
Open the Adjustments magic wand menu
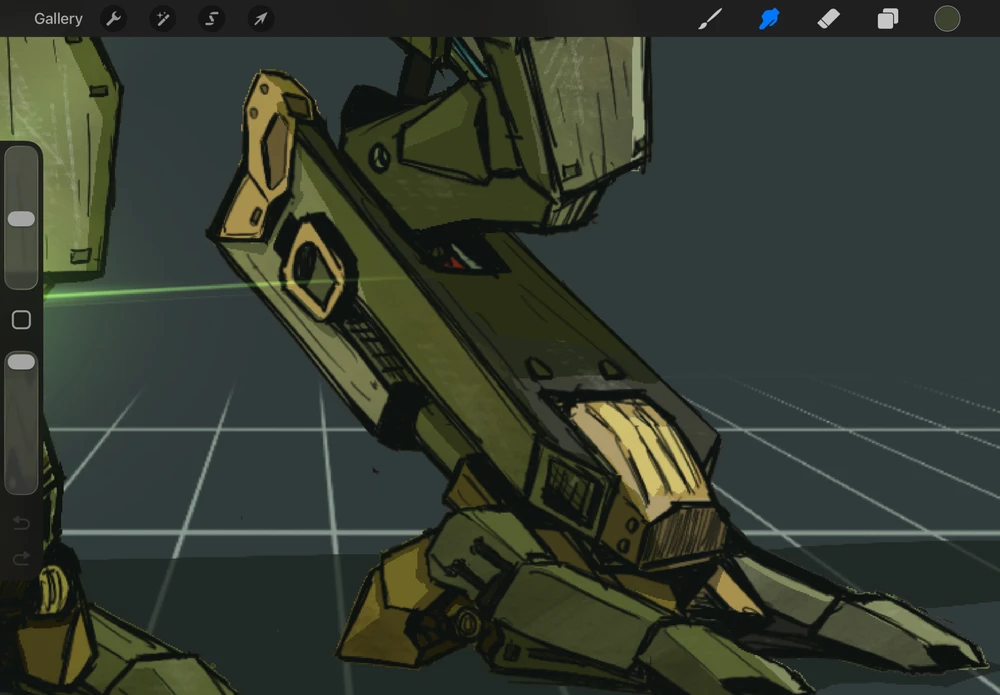[162, 19]
